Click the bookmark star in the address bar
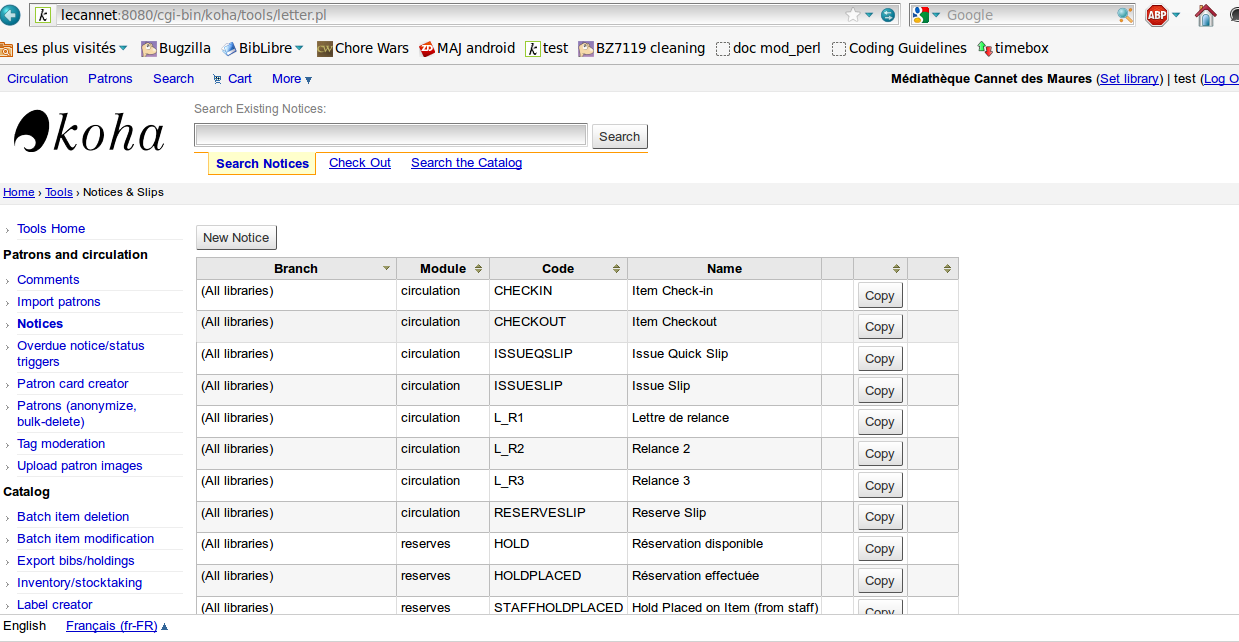 (852, 15)
